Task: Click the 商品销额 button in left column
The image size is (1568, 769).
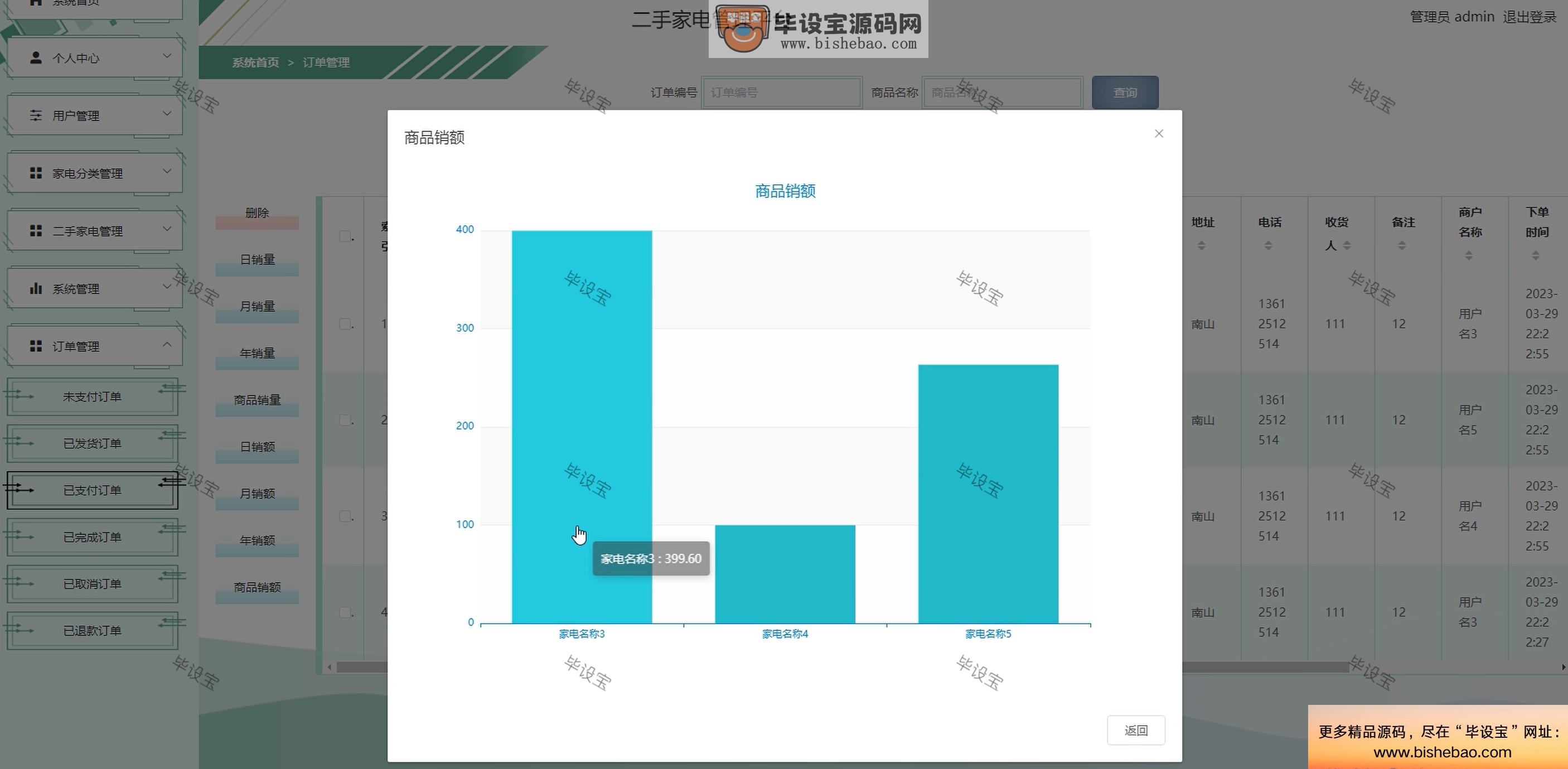Action: 257,589
